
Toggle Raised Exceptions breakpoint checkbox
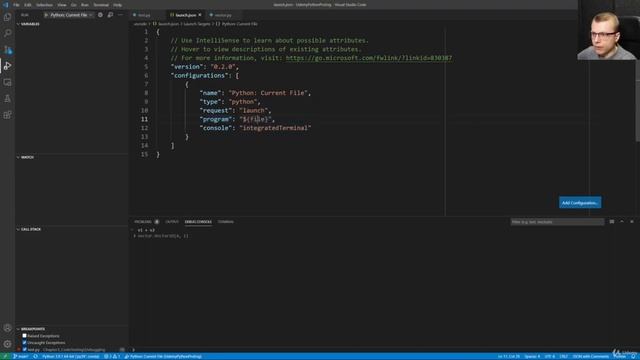coord(24,336)
